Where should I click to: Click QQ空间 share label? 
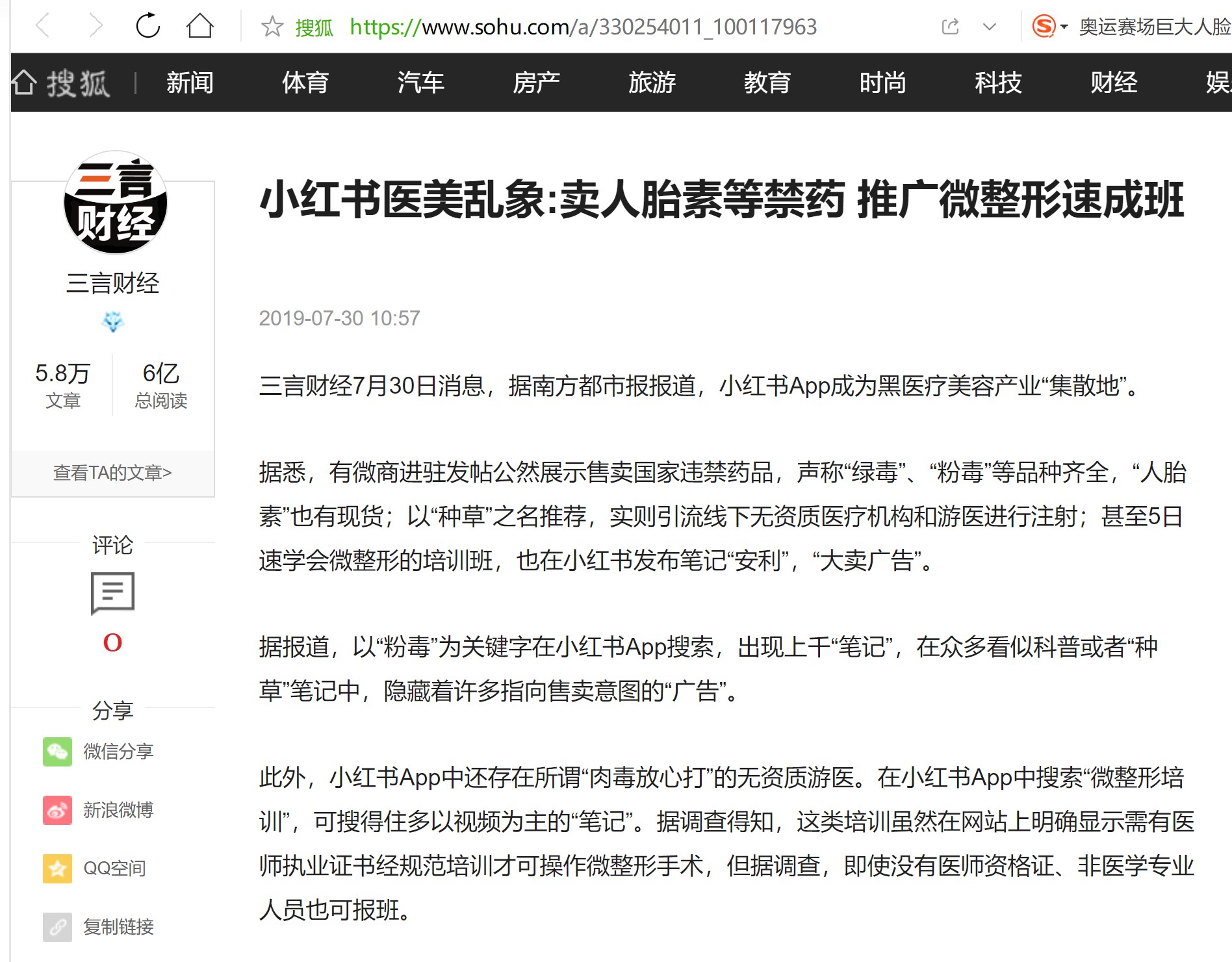point(114,868)
